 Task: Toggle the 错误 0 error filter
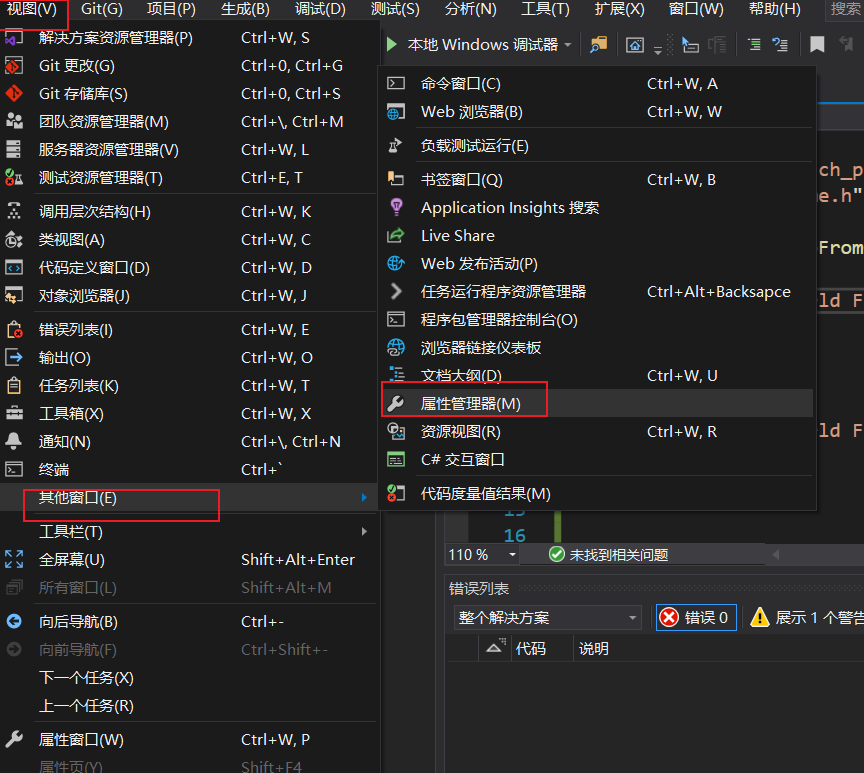pos(696,617)
